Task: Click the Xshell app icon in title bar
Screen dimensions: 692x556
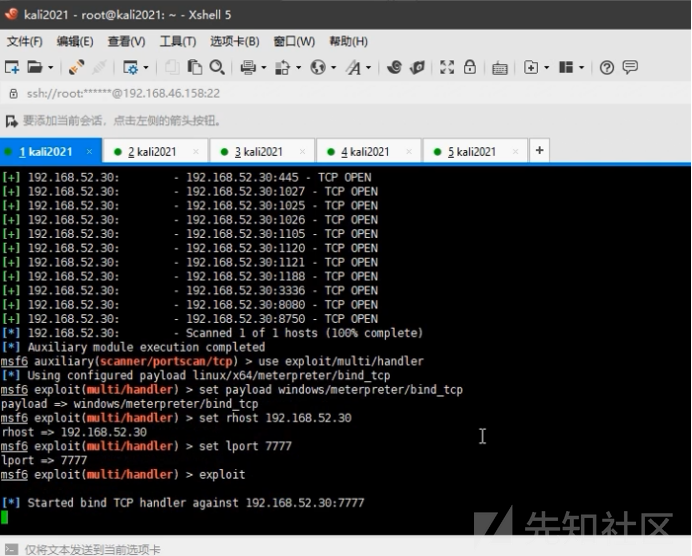Action: pyautogui.click(x=11, y=14)
